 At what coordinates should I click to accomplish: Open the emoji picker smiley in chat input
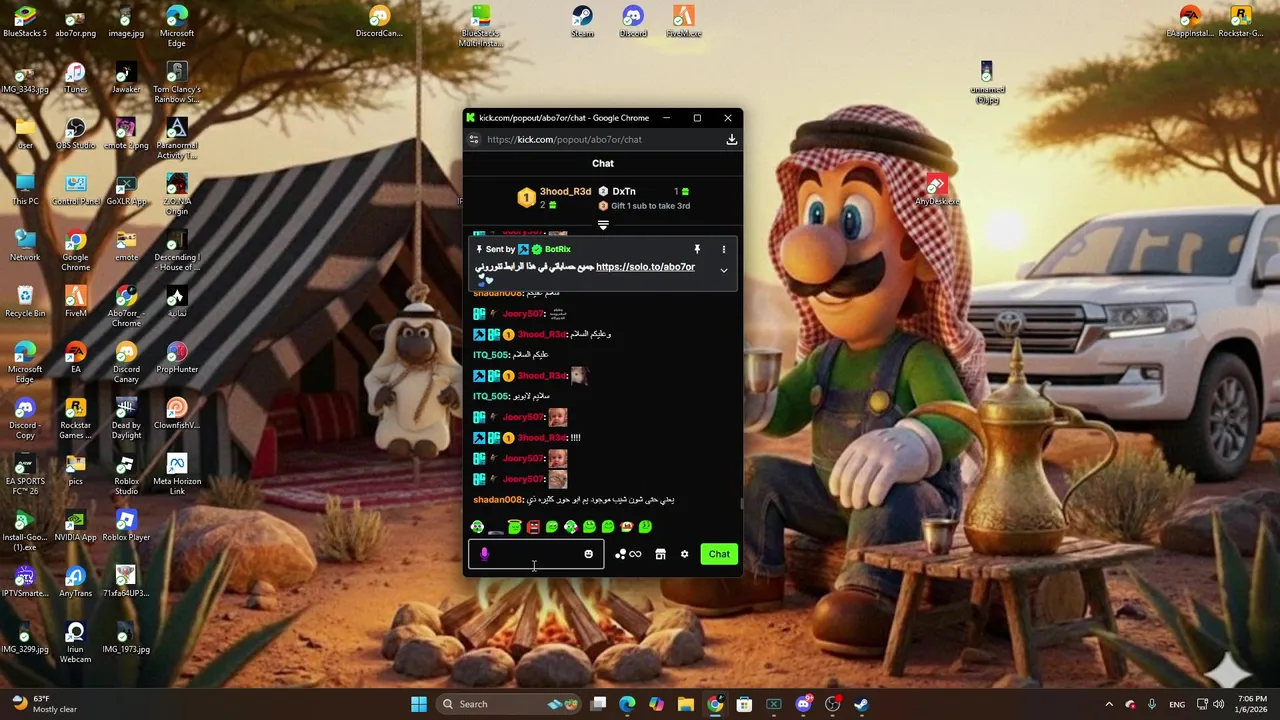pos(588,554)
